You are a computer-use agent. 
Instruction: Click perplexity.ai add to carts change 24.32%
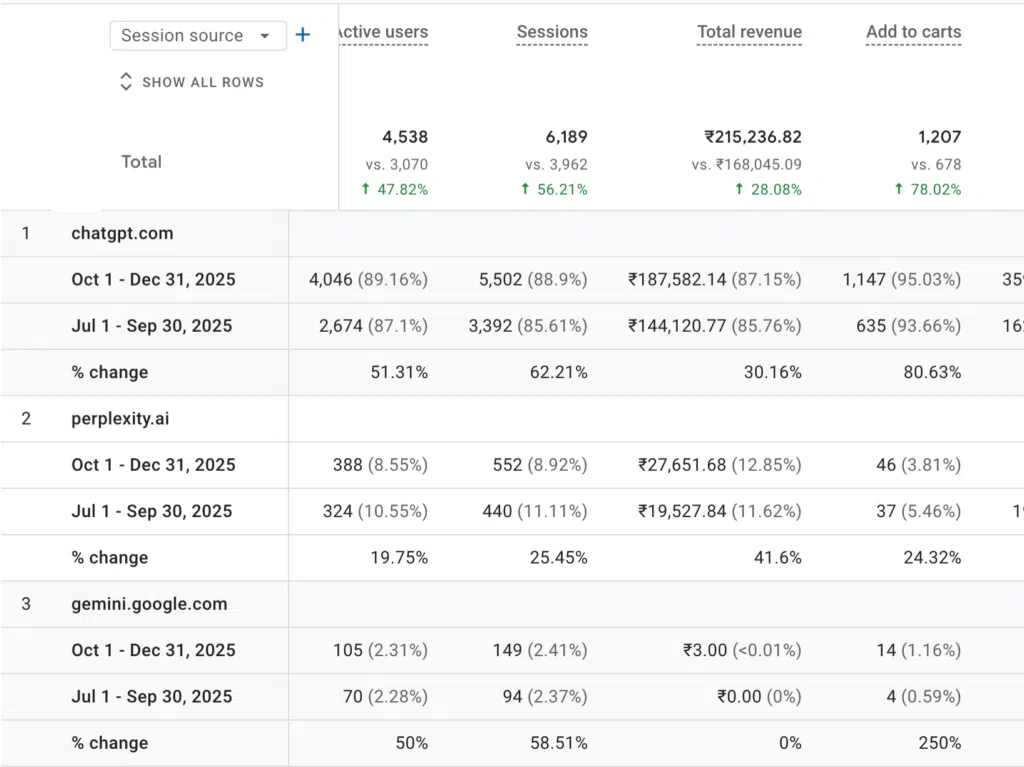point(932,558)
